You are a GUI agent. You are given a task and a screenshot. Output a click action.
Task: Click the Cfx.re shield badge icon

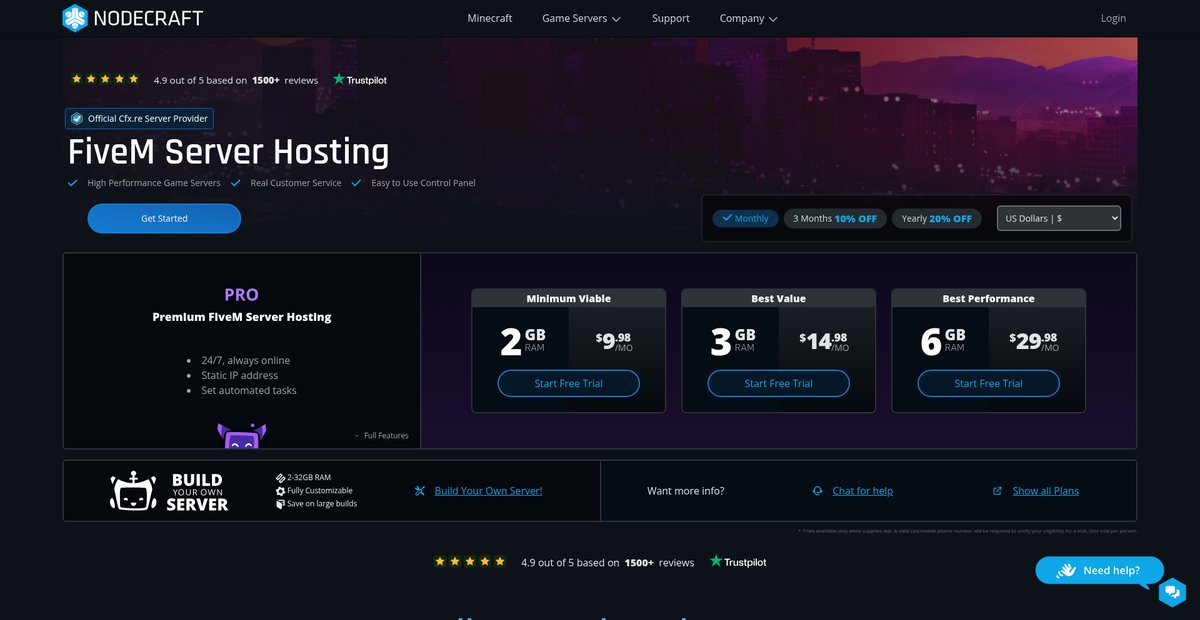point(76,119)
